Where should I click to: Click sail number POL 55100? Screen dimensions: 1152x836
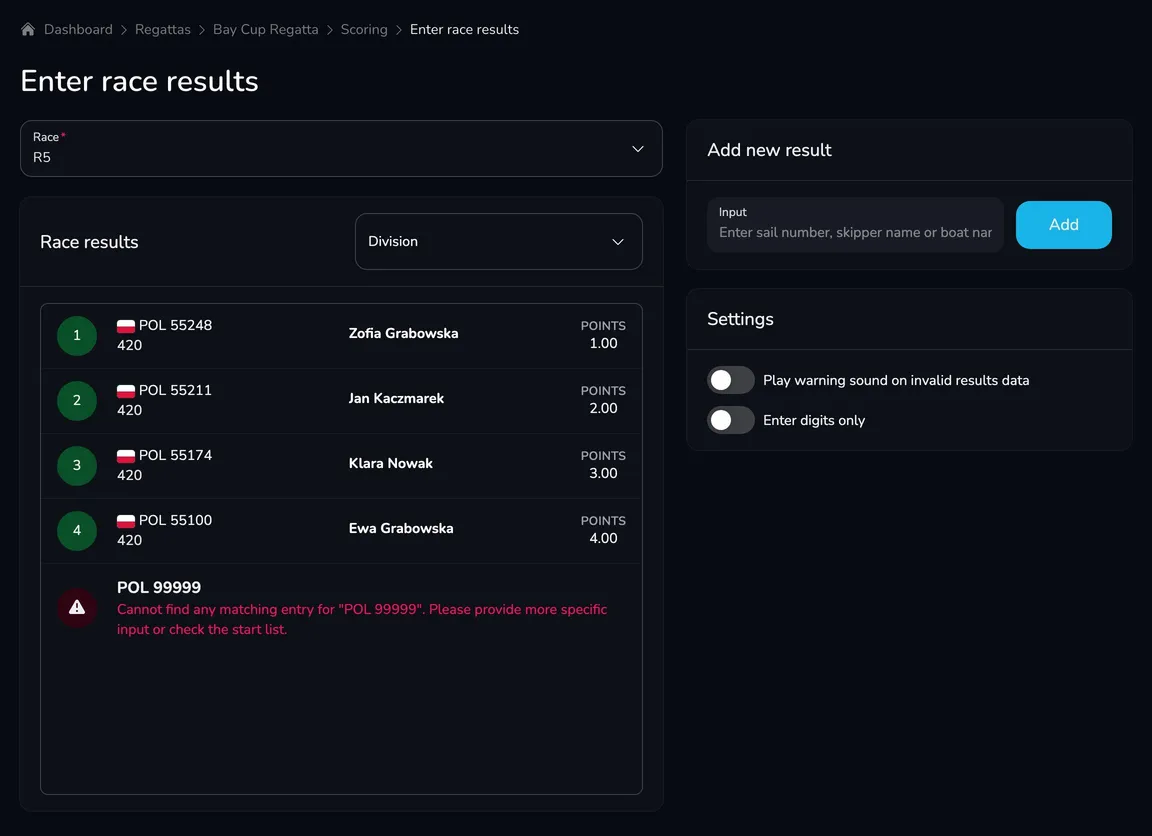point(175,520)
